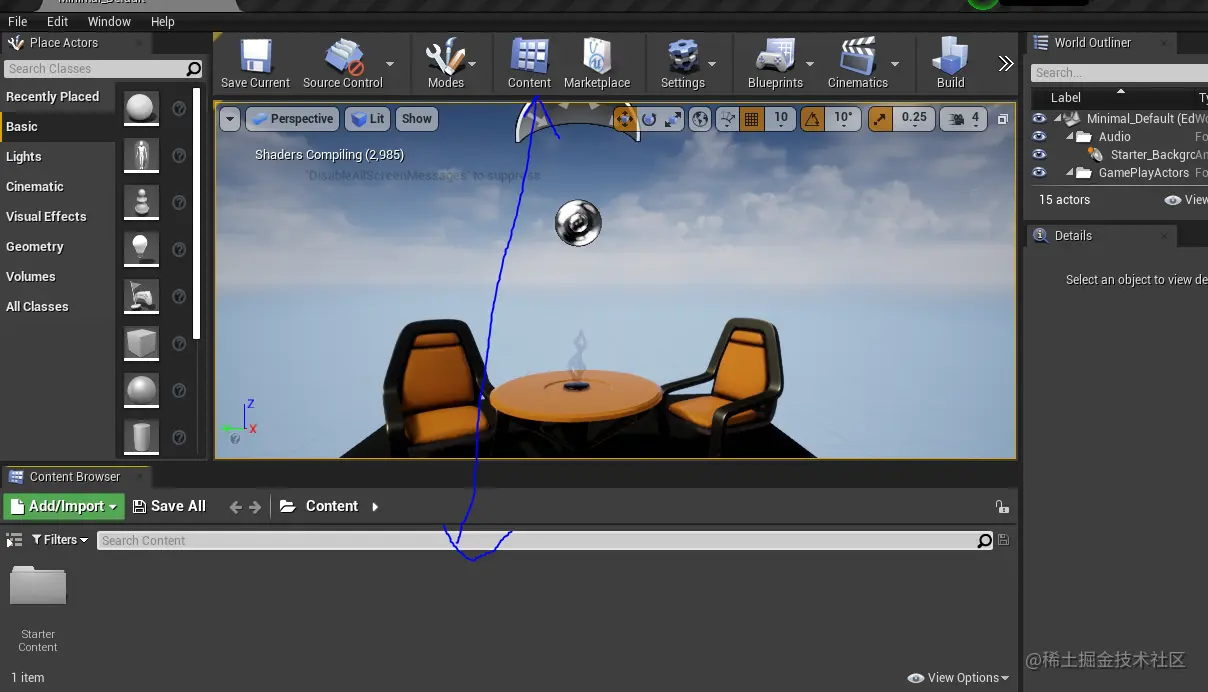
Task: Toggle visibility of GamePlayActors folder
Action: tap(1039, 172)
